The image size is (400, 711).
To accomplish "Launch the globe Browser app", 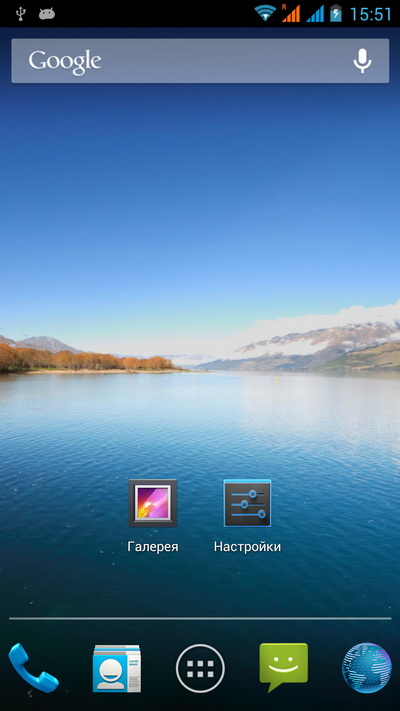I will 366,668.
